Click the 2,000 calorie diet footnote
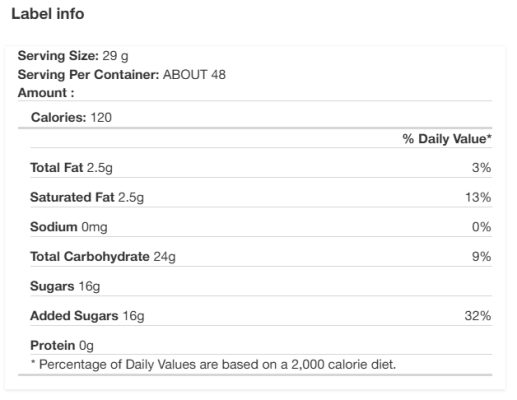The height and width of the screenshot is (400, 517). tap(213, 364)
